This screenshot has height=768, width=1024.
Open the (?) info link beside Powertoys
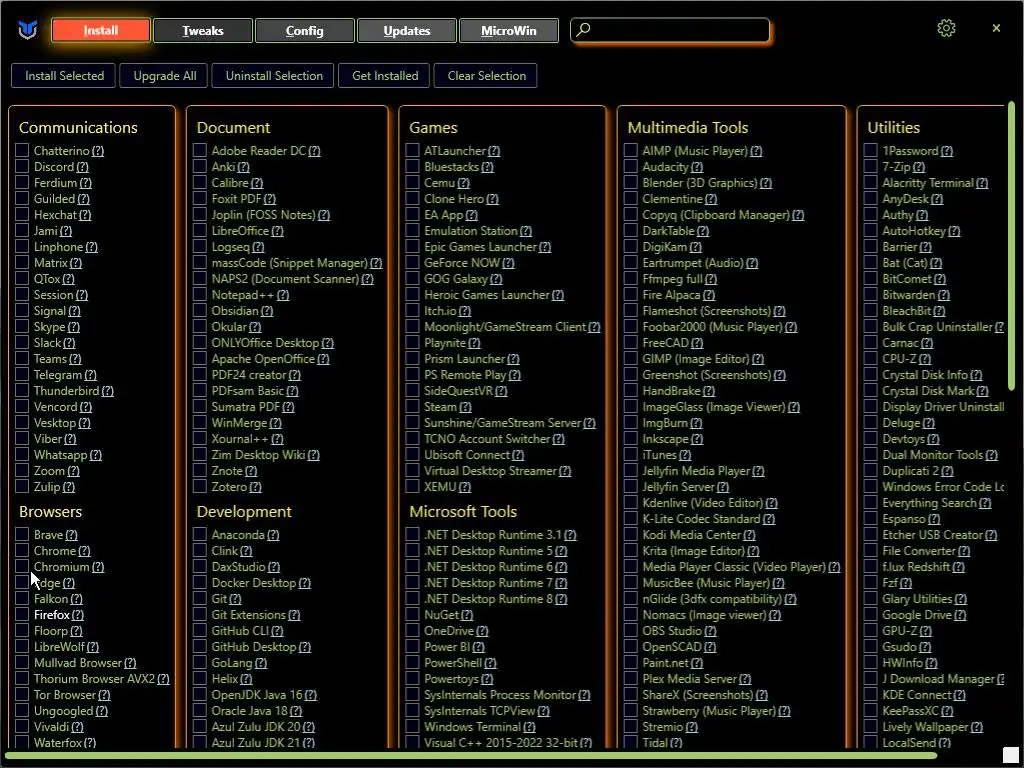click(487, 679)
